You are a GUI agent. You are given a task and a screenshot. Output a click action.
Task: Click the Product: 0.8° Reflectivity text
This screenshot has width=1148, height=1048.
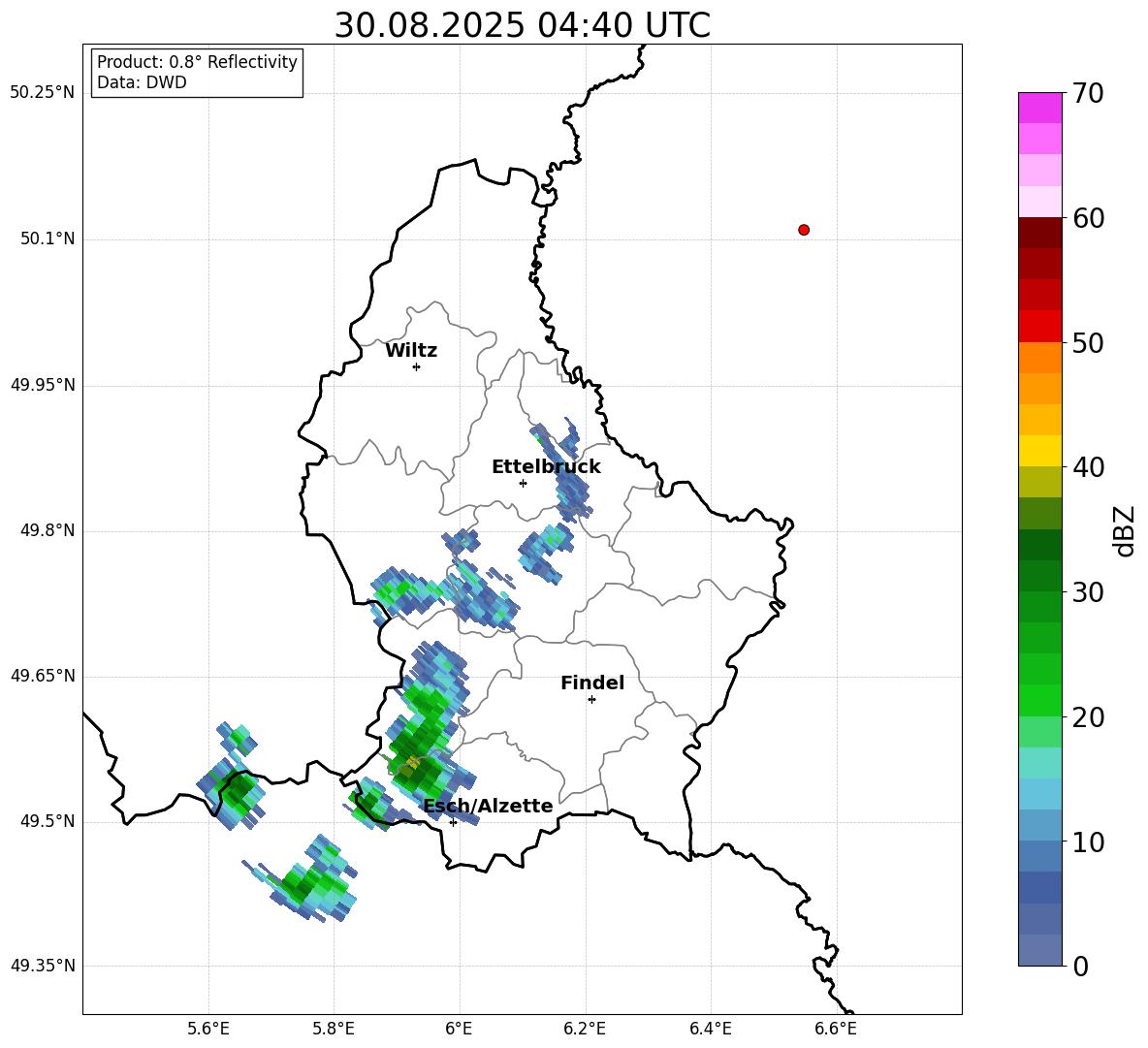(197, 62)
